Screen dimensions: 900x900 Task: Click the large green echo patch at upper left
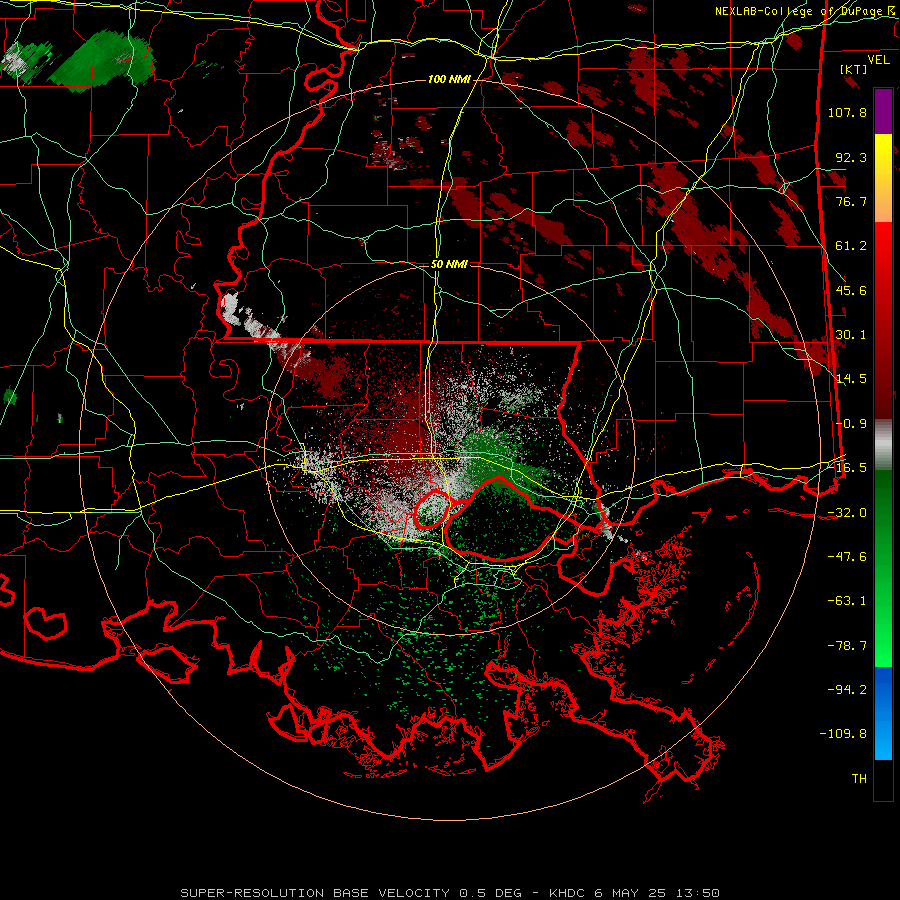102,61
